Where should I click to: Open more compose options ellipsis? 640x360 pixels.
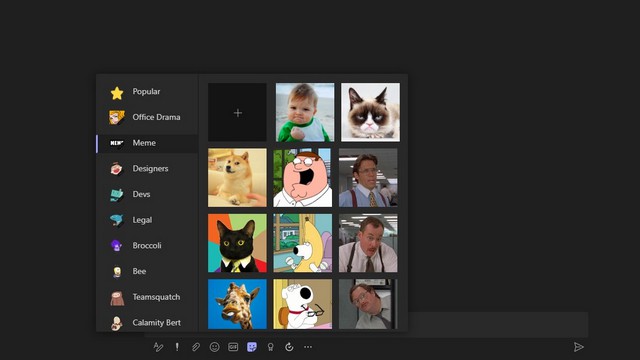[308, 347]
